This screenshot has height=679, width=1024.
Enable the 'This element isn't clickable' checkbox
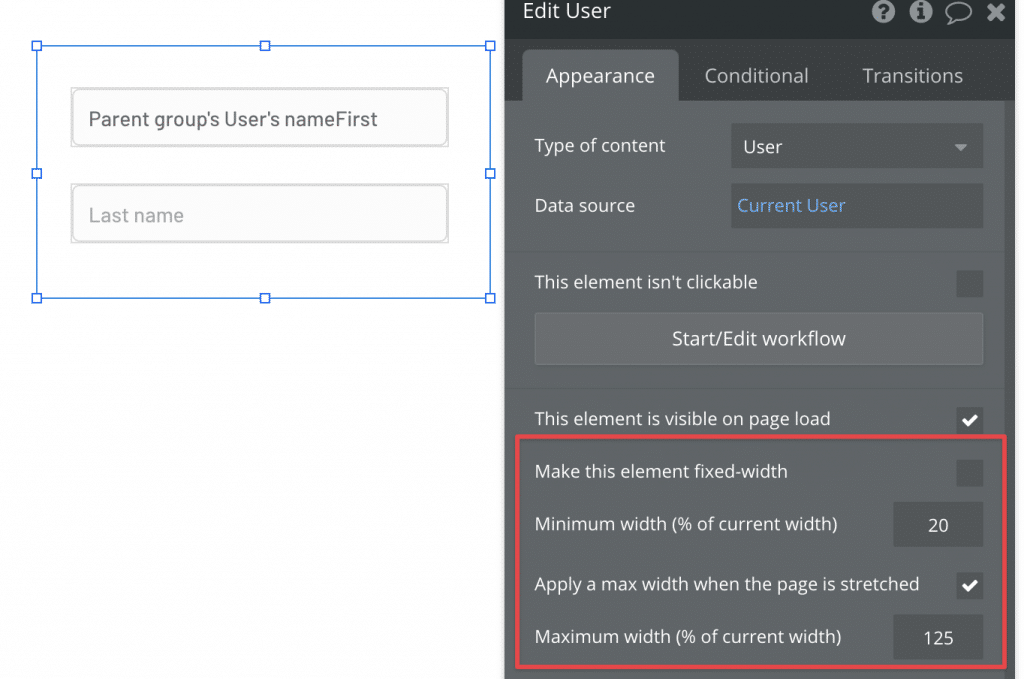tap(969, 283)
